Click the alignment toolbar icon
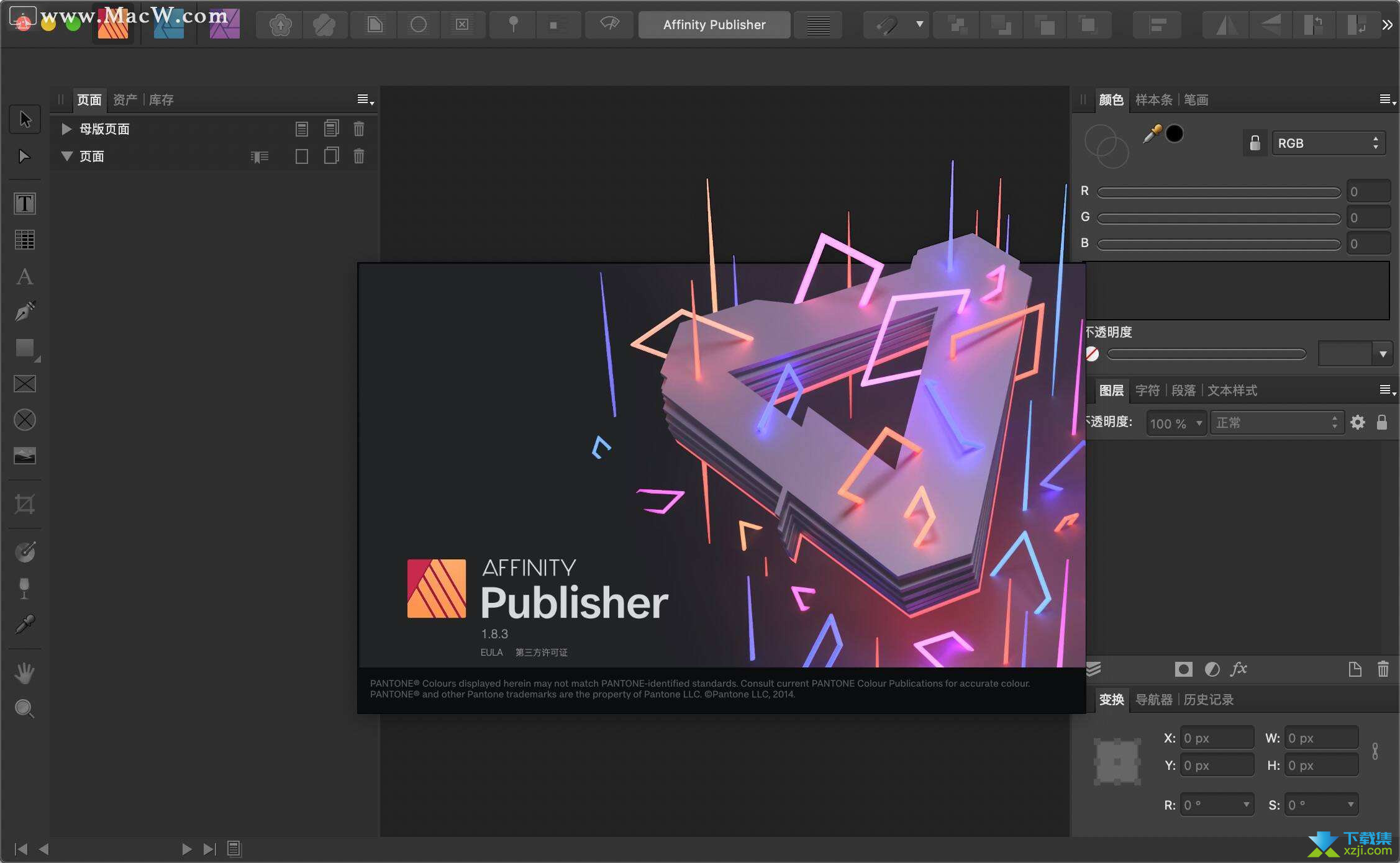This screenshot has height=863, width=1400. tap(1157, 25)
